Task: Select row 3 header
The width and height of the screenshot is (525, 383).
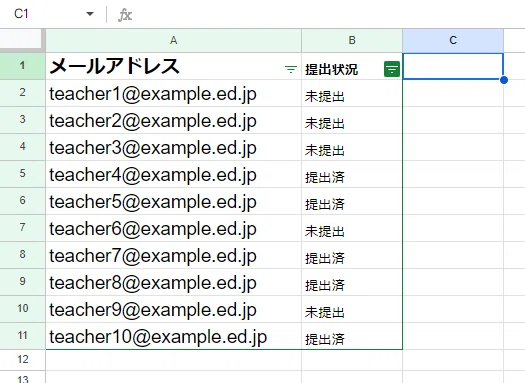Action: pyautogui.click(x=22, y=120)
